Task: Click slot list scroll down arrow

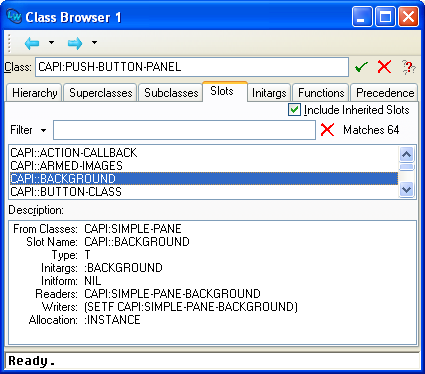Action: (x=407, y=190)
